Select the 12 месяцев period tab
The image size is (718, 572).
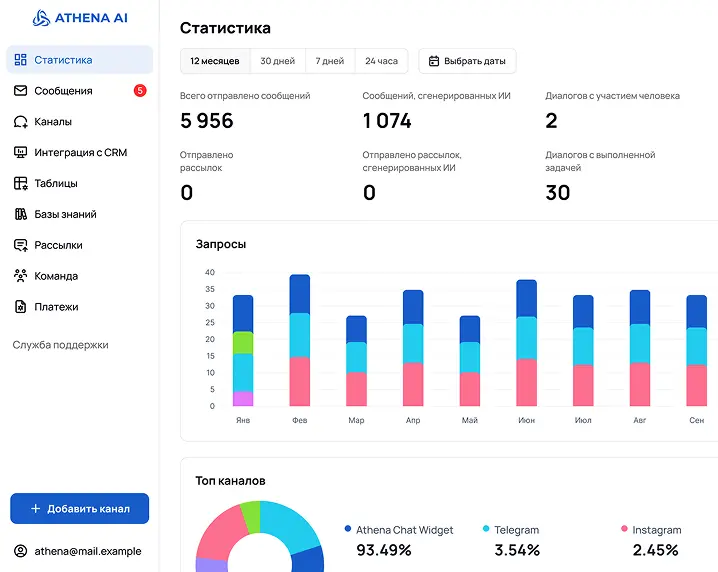coord(215,61)
